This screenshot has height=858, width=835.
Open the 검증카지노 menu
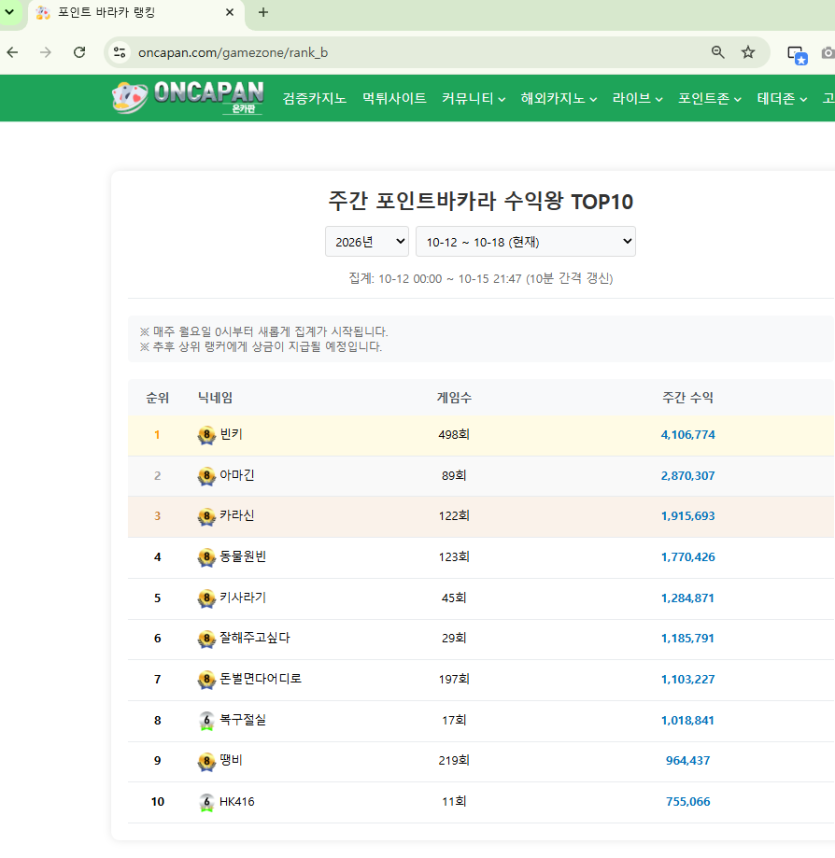pyautogui.click(x=314, y=98)
